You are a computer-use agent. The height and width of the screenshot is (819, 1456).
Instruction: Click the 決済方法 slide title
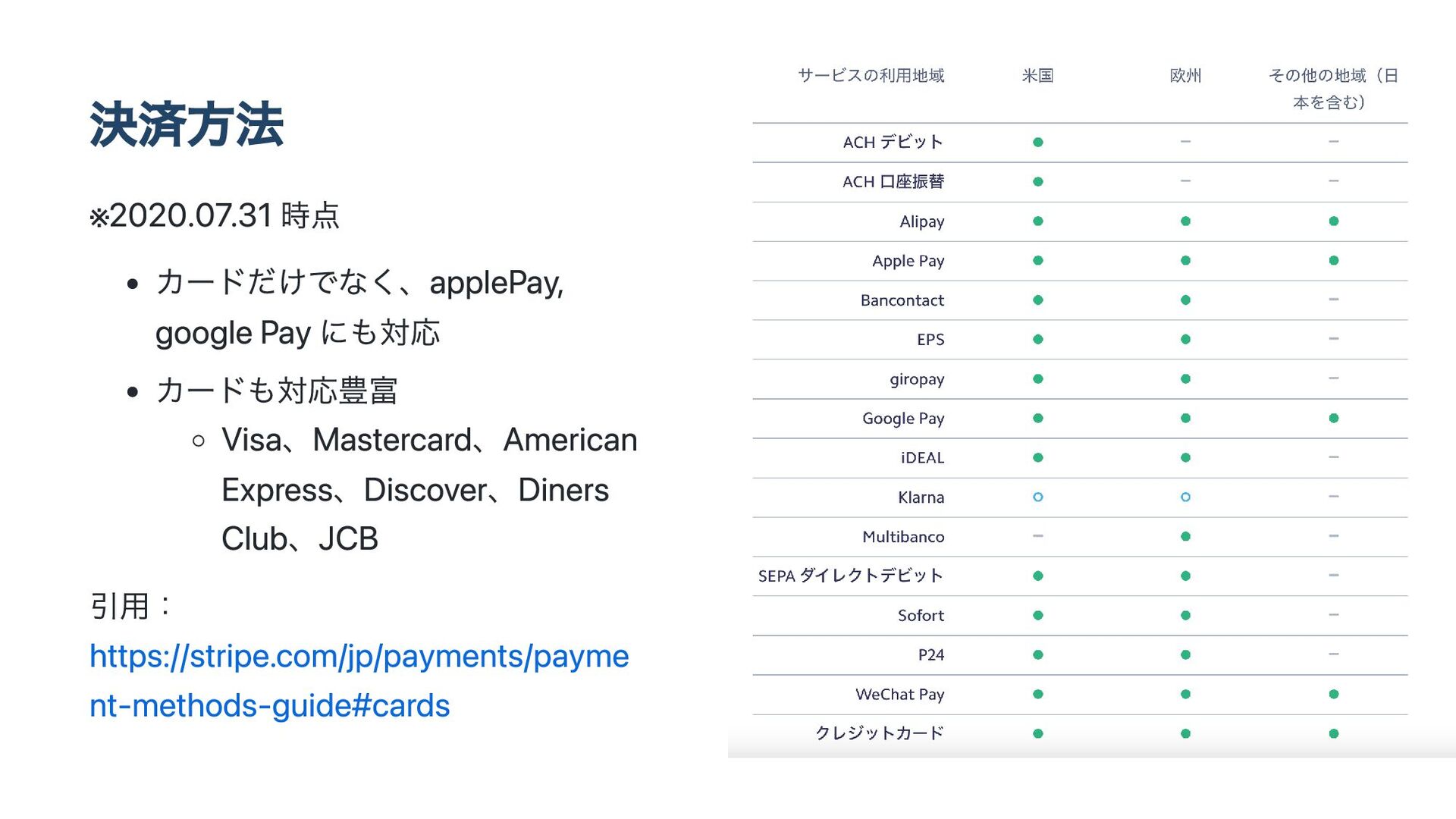(187, 124)
